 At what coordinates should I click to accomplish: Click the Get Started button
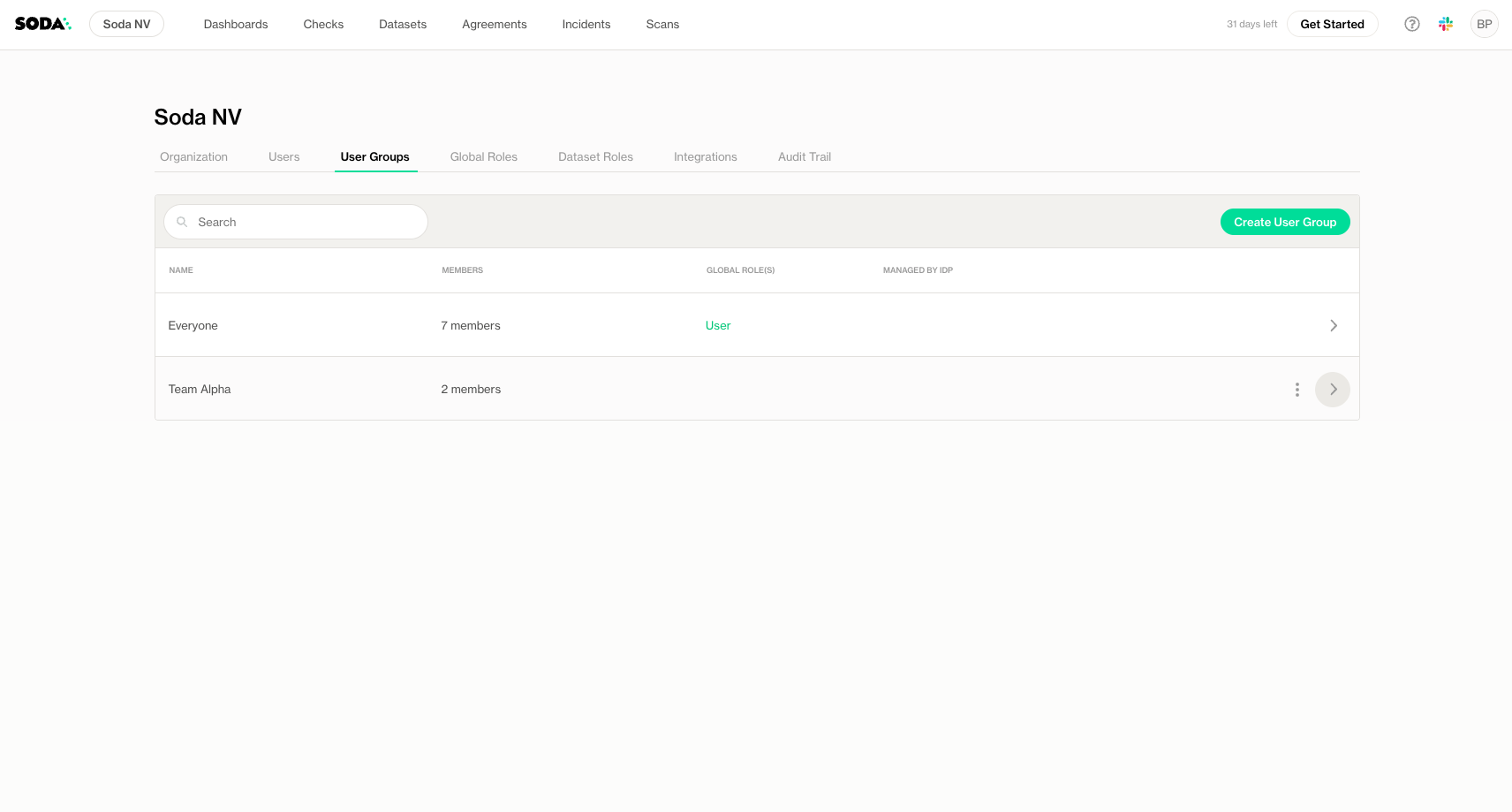point(1331,24)
